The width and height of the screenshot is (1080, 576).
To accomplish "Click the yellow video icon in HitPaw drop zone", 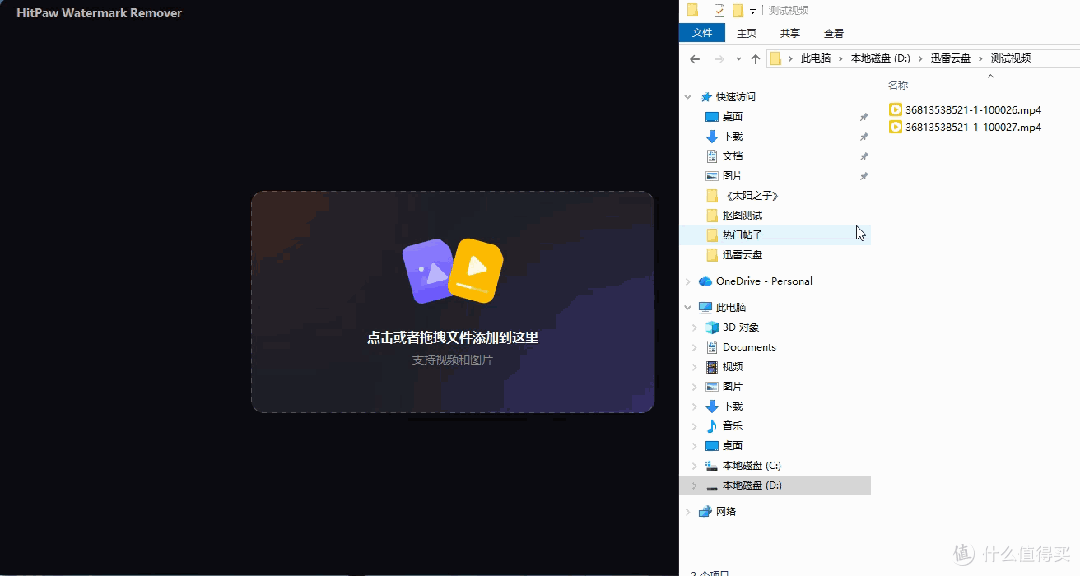I will [475, 270].
